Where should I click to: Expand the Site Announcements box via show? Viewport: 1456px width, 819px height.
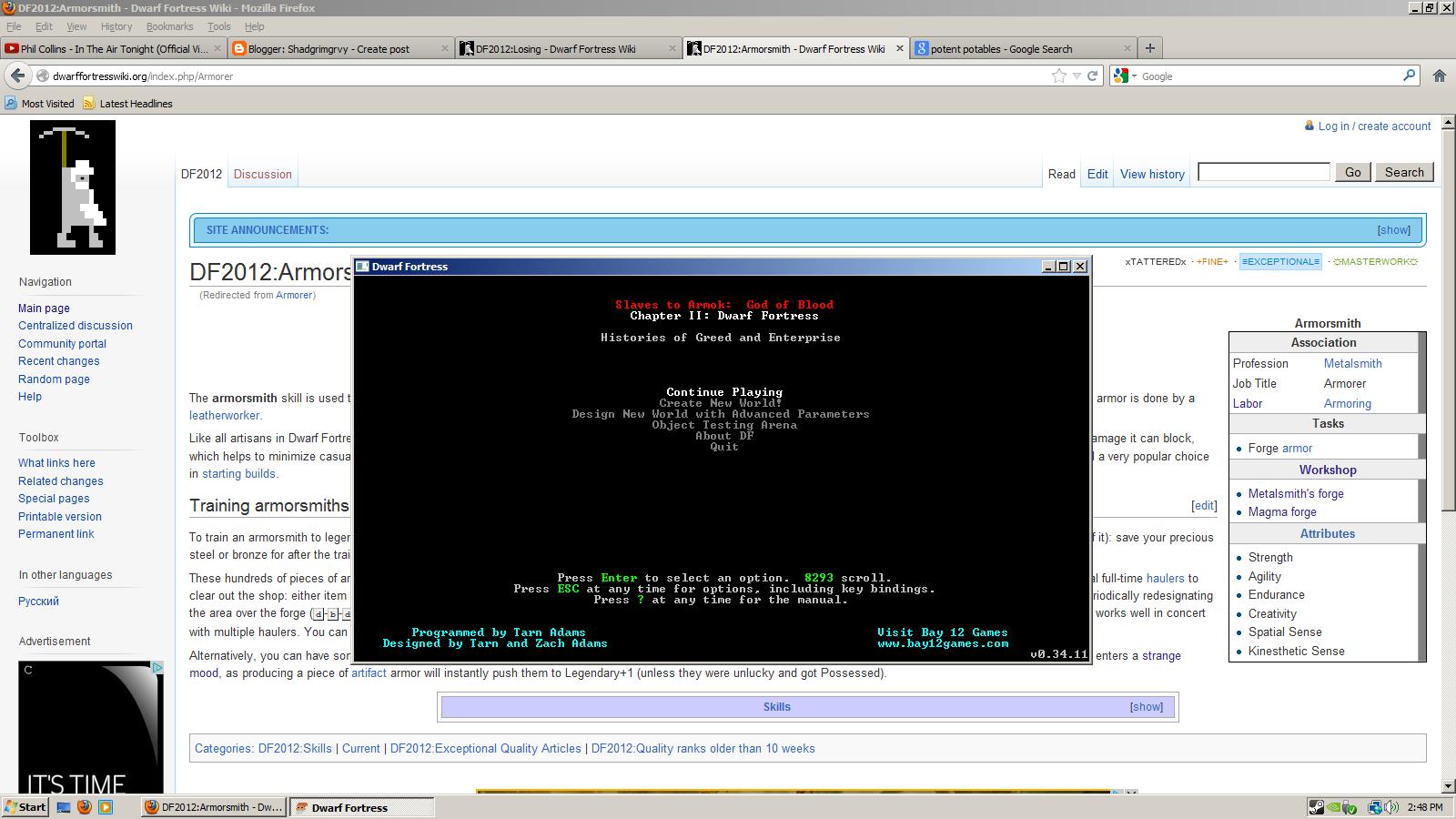pos(1393,230)
